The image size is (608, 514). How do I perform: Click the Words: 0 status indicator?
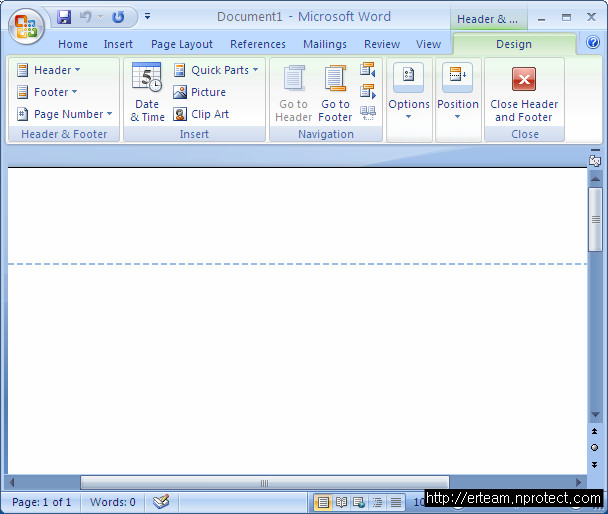(113, 502)
